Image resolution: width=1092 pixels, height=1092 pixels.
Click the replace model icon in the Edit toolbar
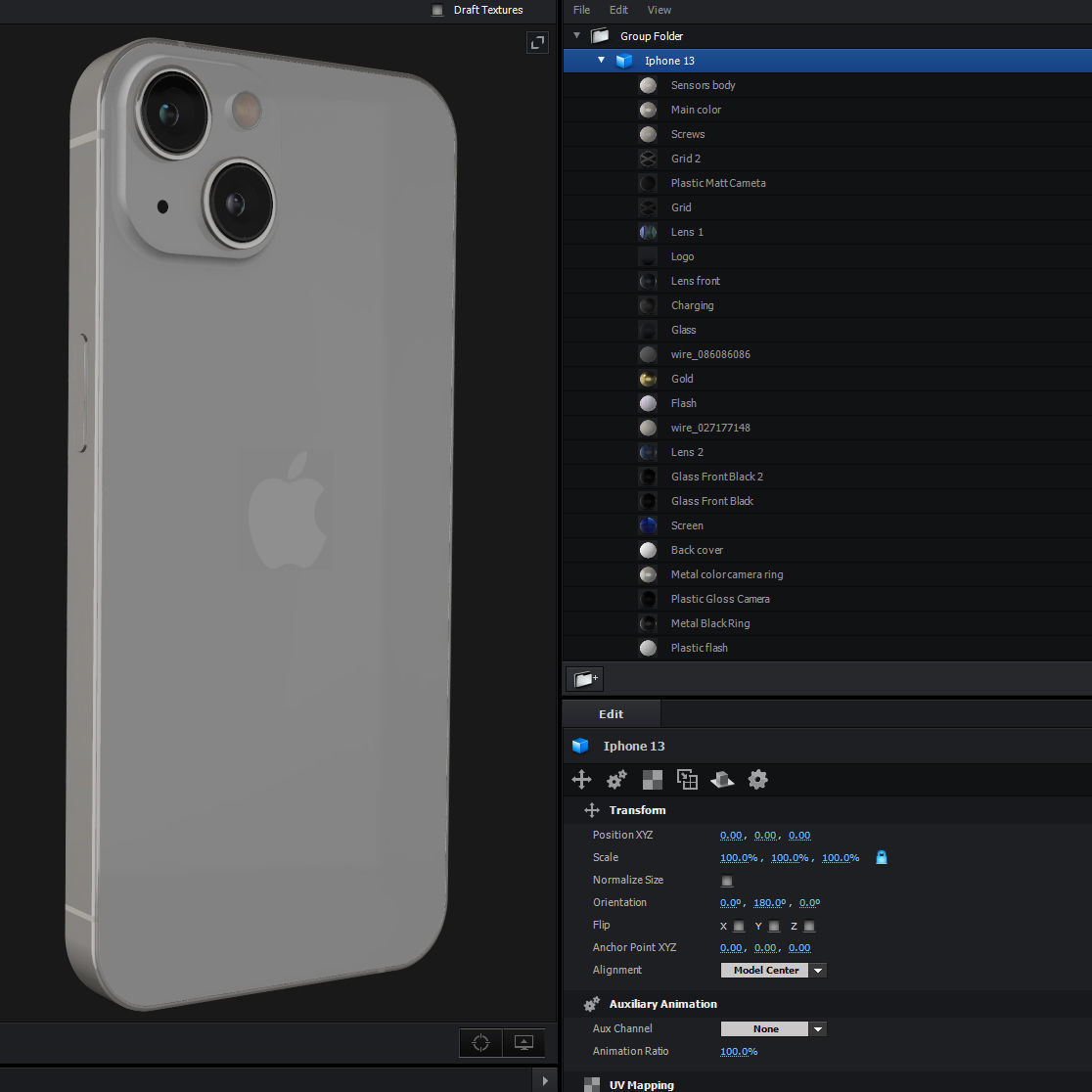pos(687,779)
